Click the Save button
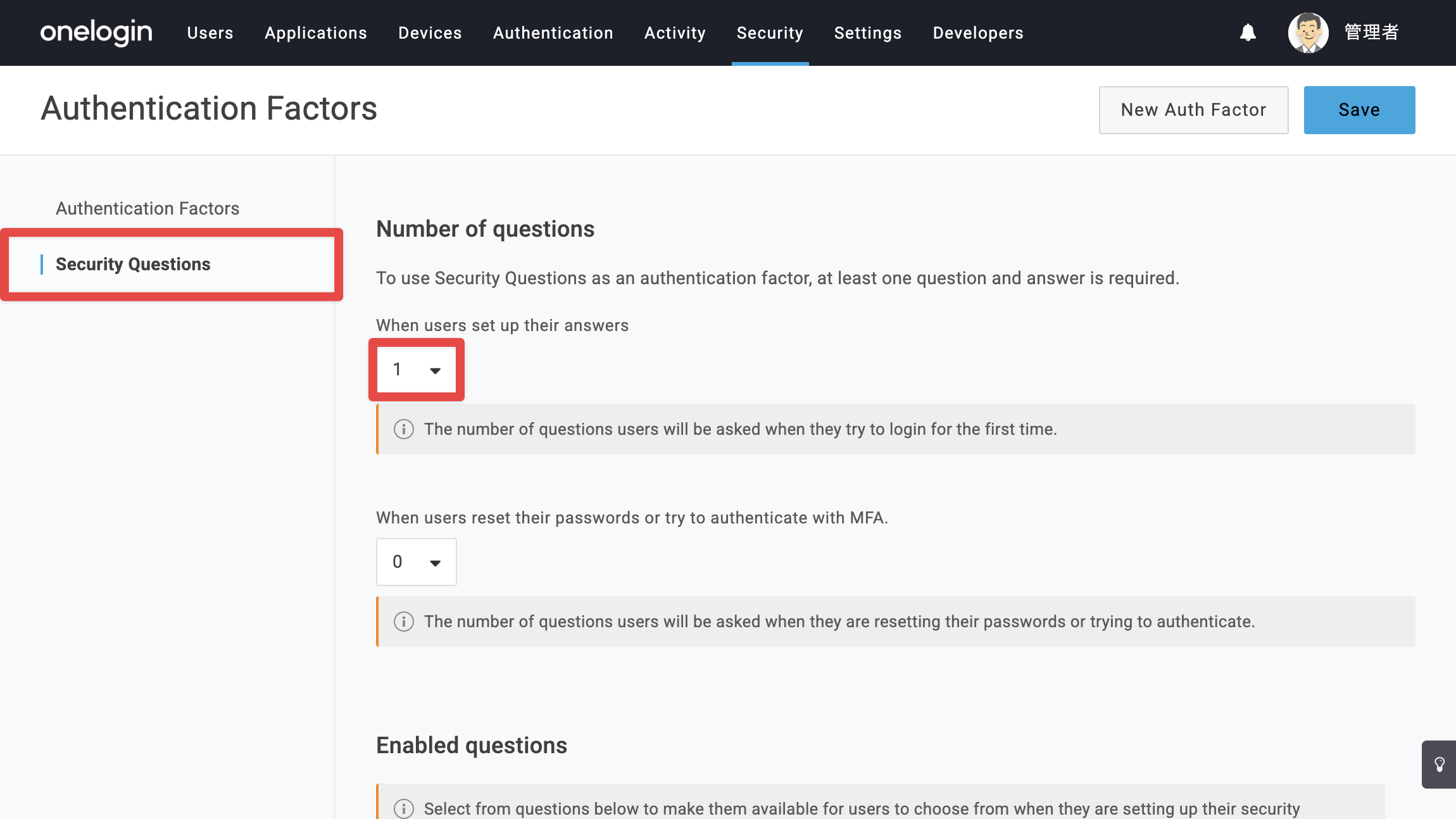 pos(1359,110)
